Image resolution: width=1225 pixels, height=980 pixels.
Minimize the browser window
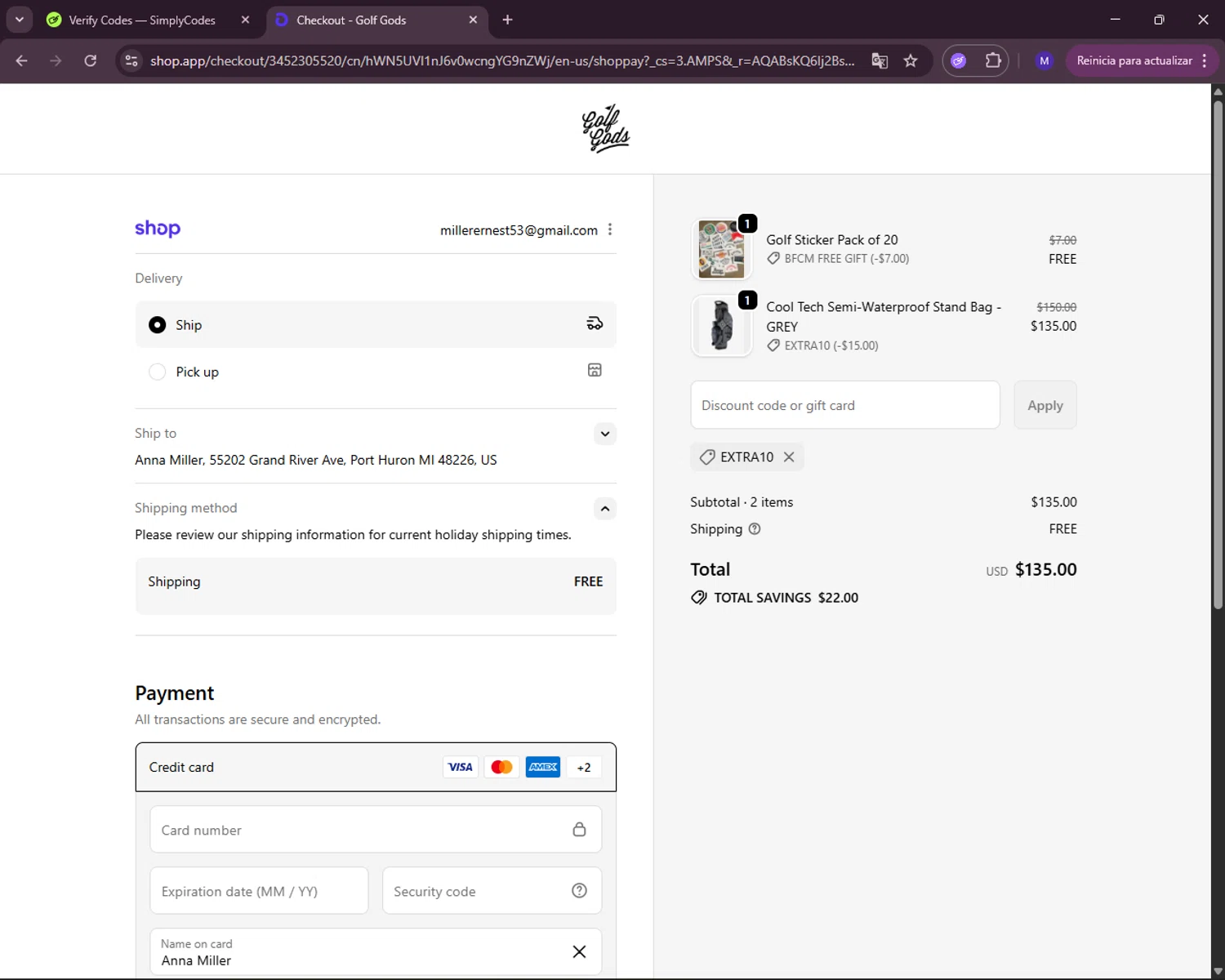[x=1115, y=20]
